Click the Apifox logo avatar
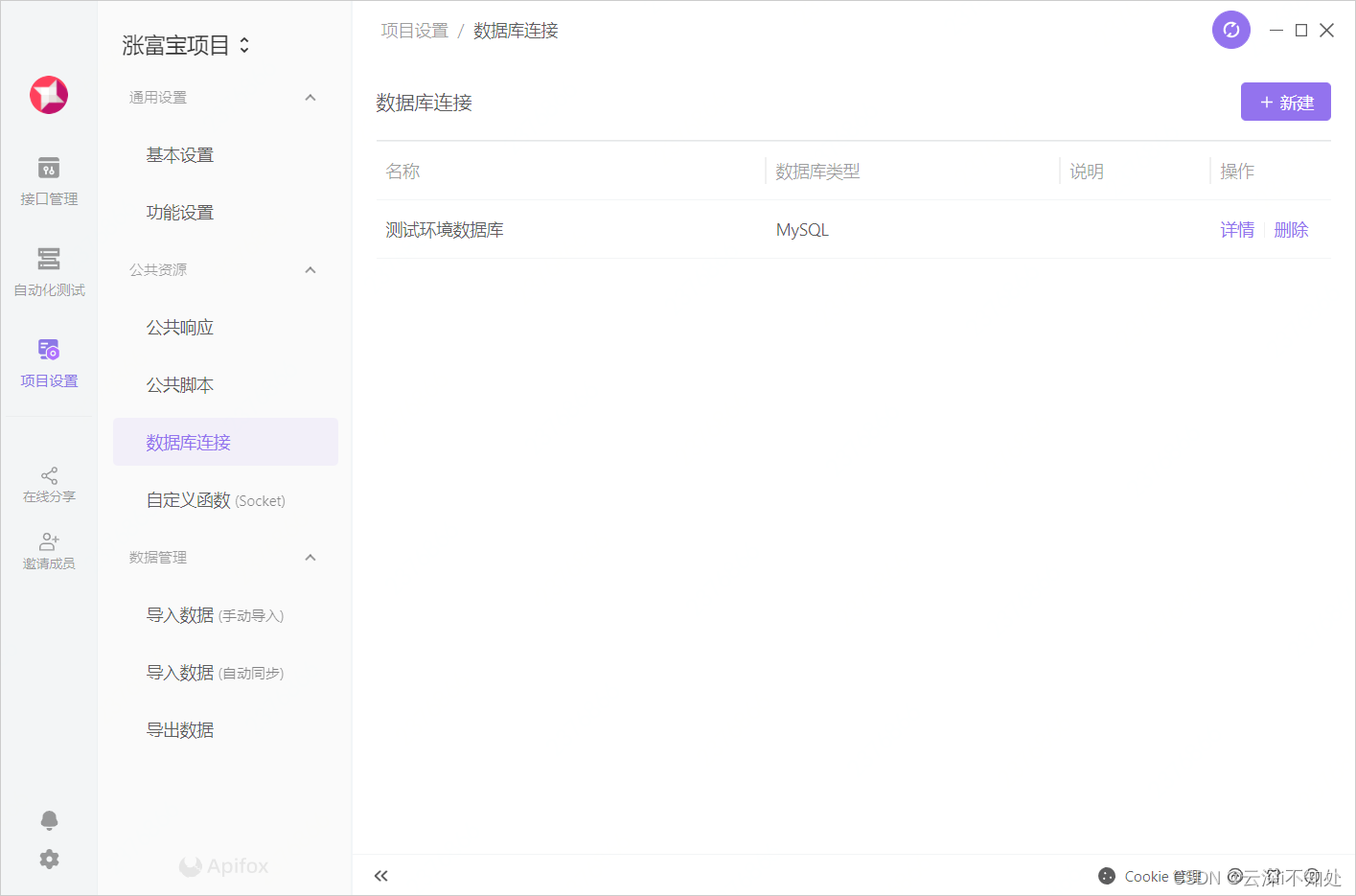Viewport: 1356px width, 896px height. click(49, 95)
